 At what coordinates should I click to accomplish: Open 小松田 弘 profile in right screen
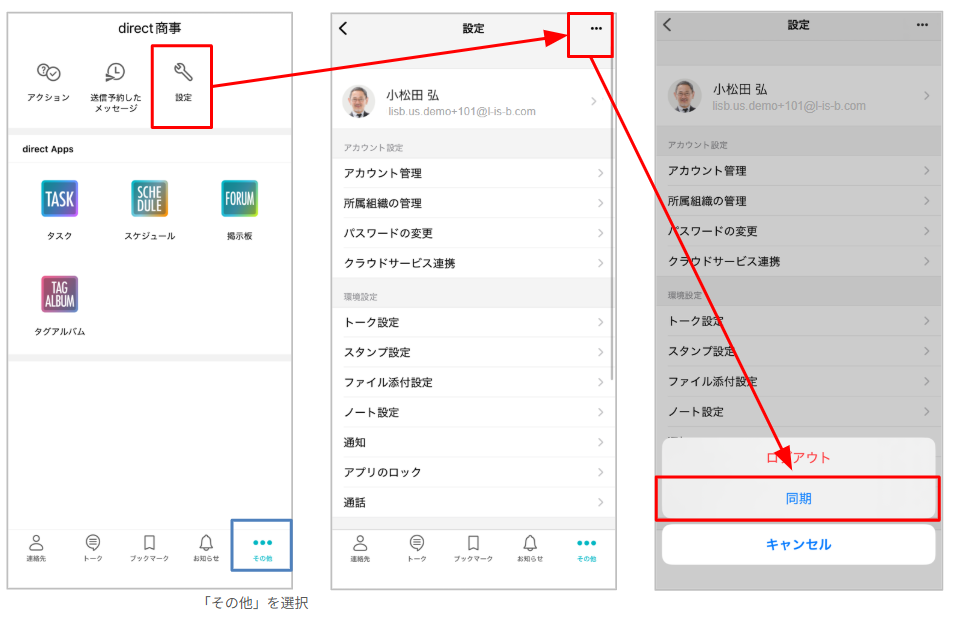(799, 96)
